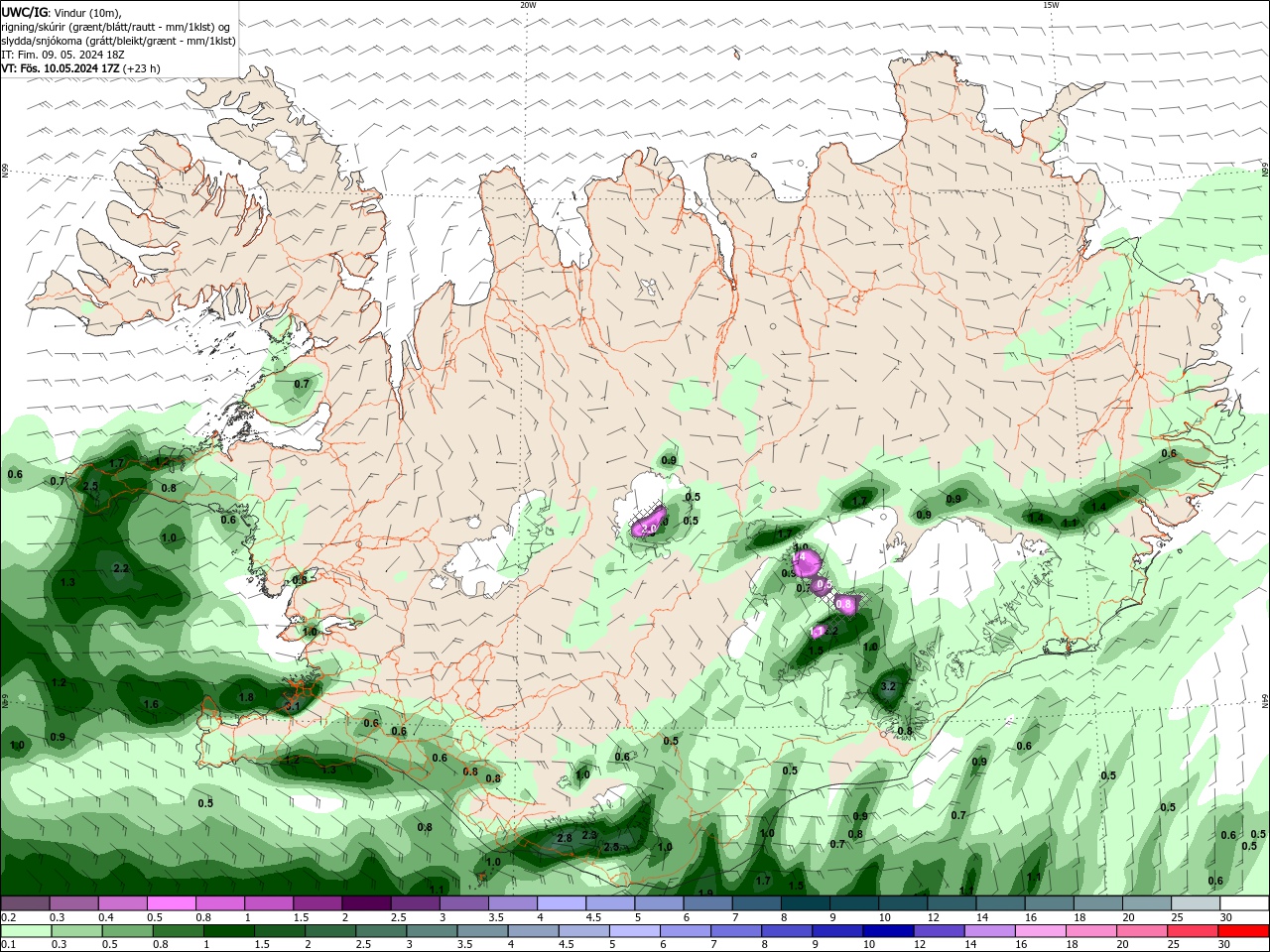Viewport: 1270px width, 952px height.
Task: Click the bright pink 0.5 snow legend swatch
Action: (x=171, y=903)
